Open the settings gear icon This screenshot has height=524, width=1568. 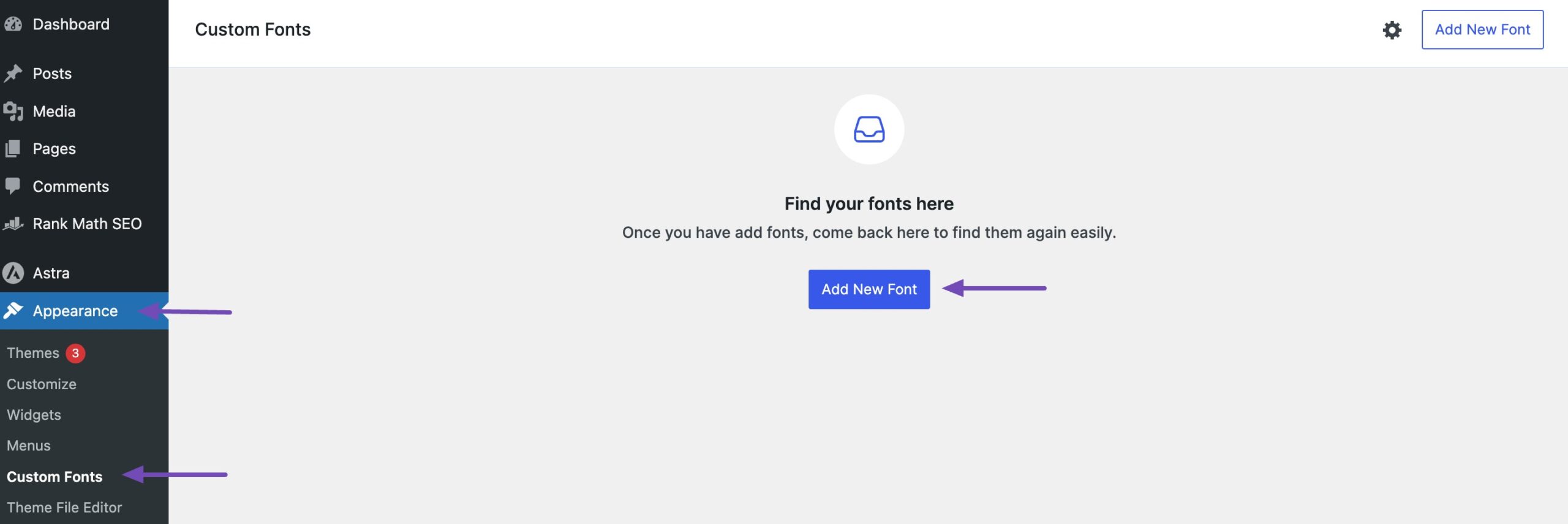1392,30
